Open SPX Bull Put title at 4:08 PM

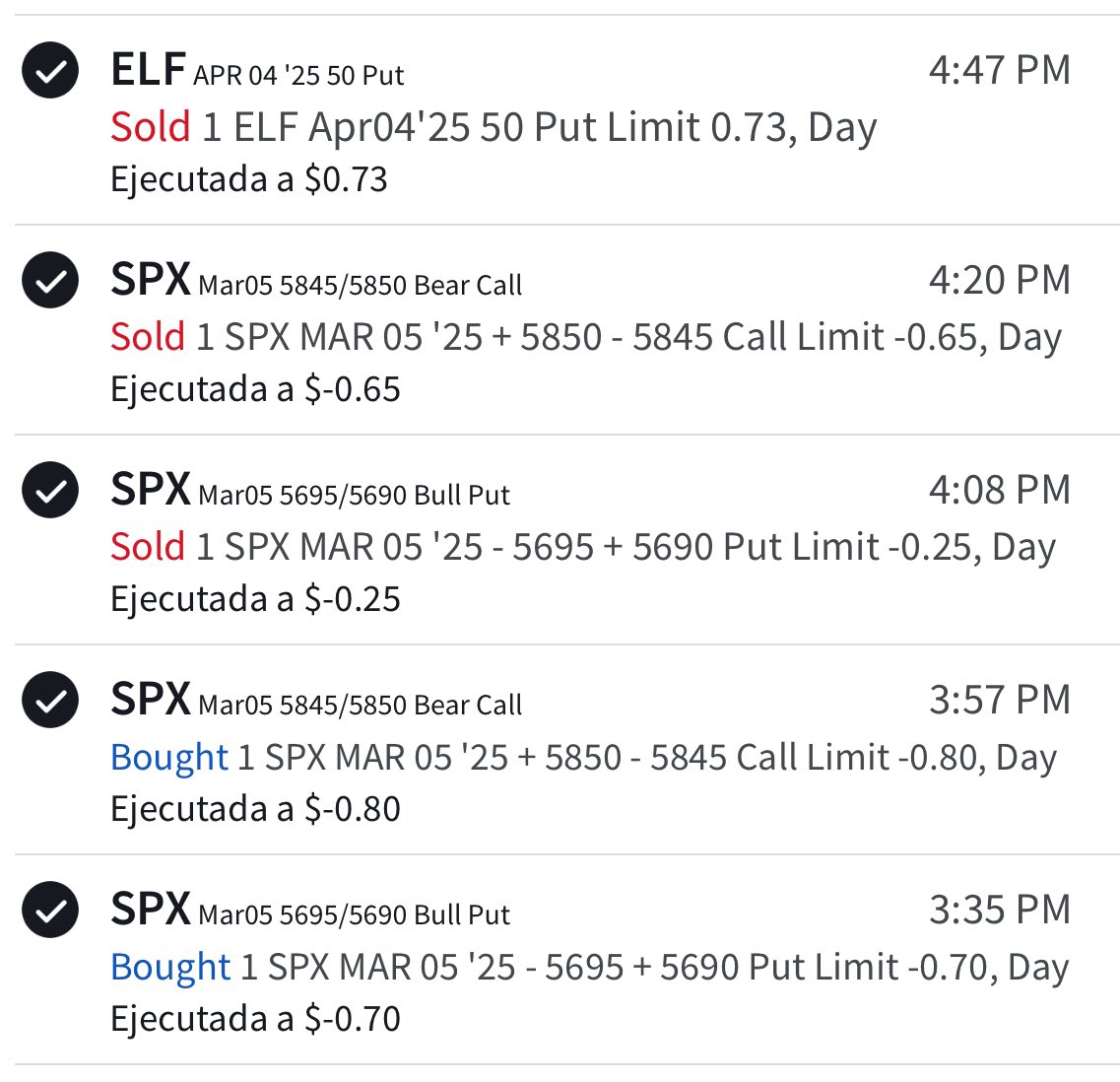coord(310,490)
